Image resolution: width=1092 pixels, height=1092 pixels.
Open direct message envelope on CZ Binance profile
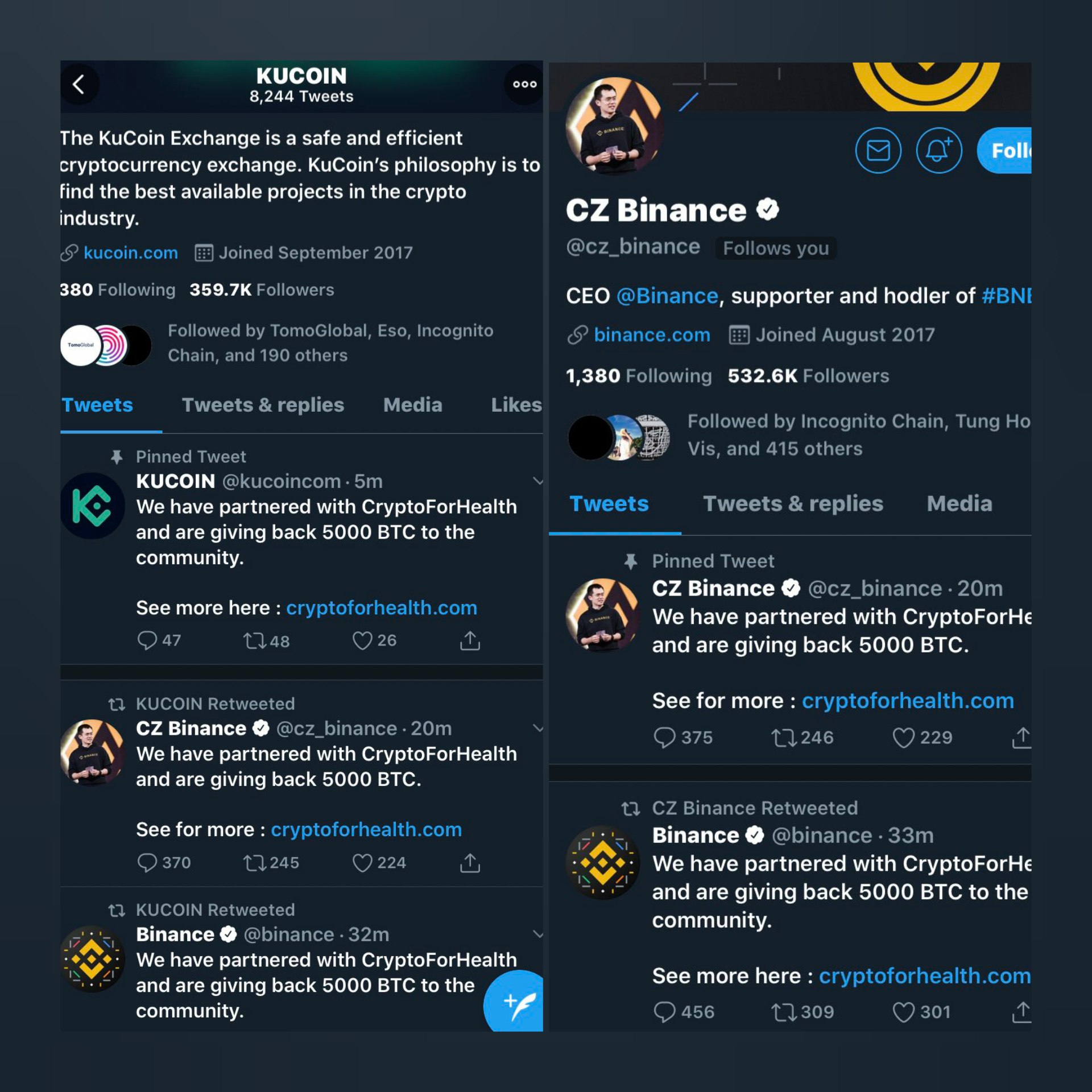click(878, 151)
